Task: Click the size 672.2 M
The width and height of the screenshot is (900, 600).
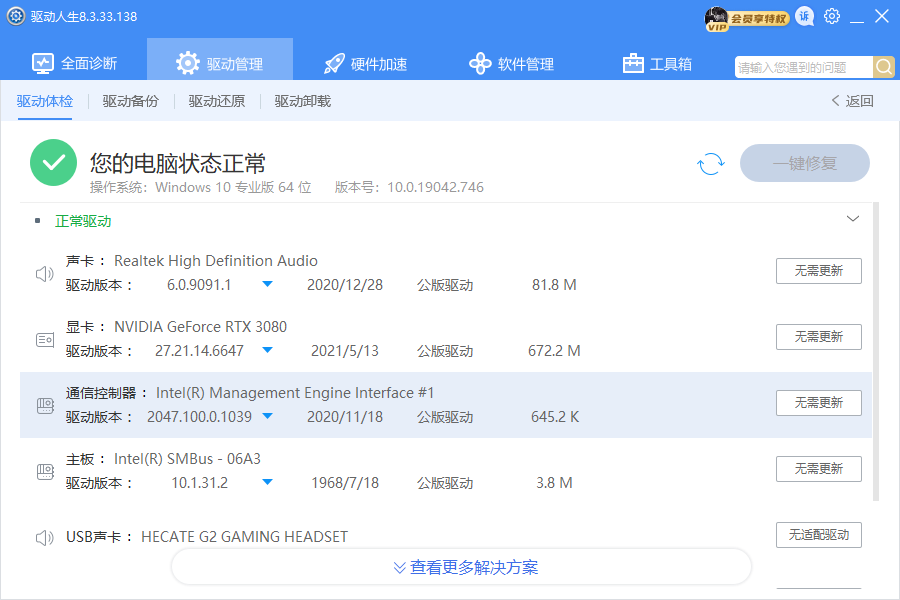Action: point(554,351)
